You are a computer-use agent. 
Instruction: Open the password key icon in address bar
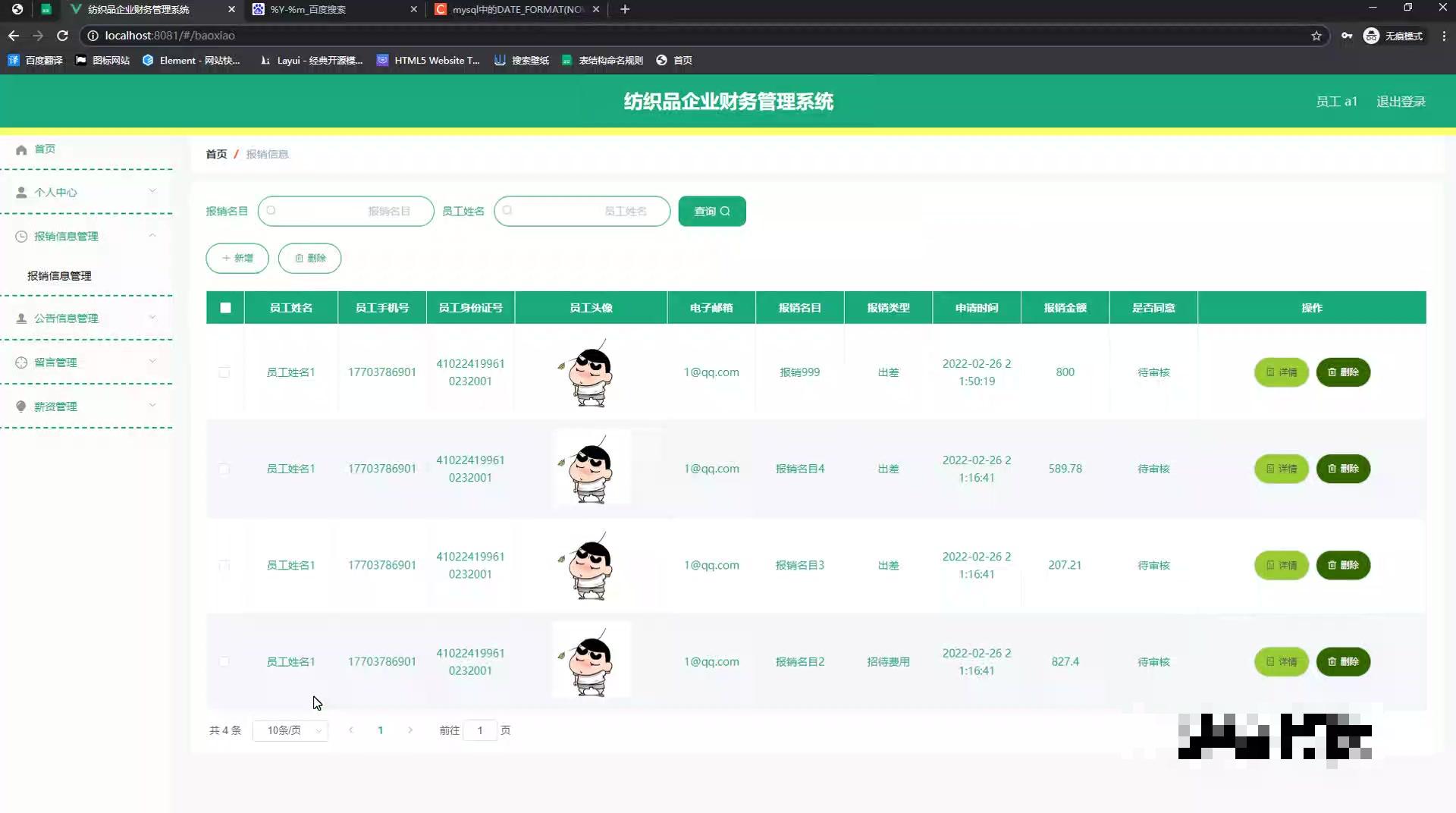click(1347, 36)
